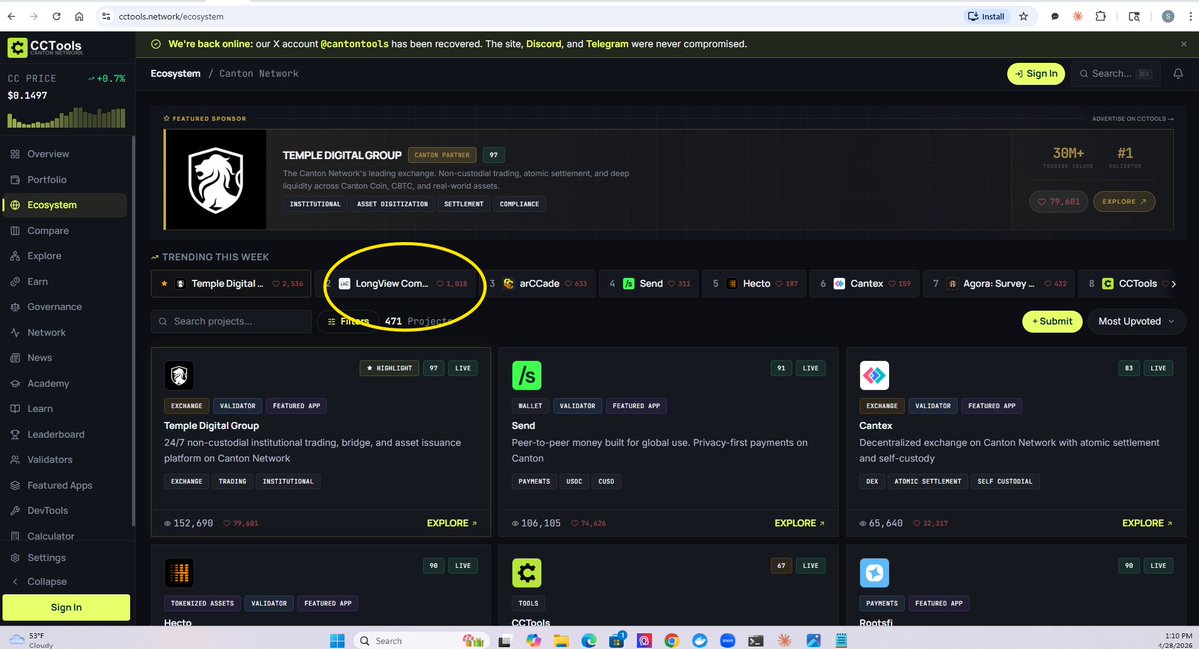
Task: Open trending item Cantex
Action: click(863, 284)
